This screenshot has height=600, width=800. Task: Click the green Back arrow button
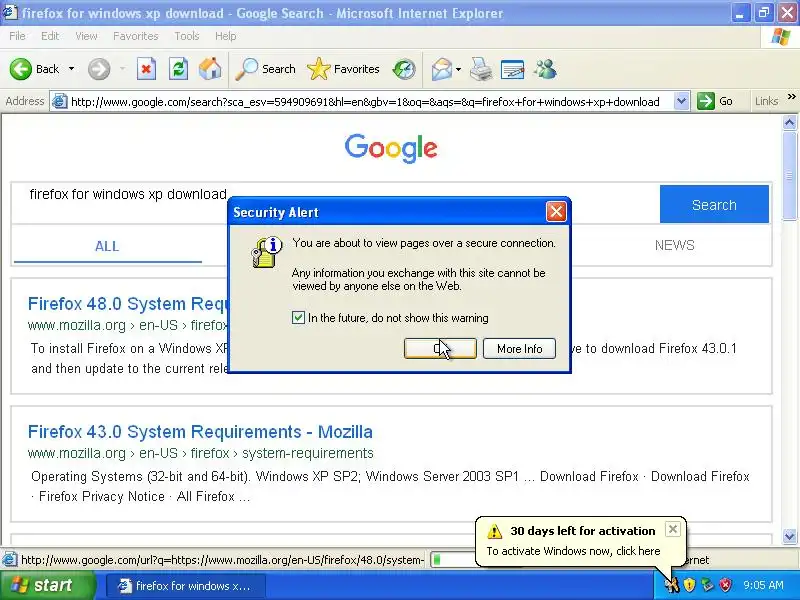coord(21,69)
